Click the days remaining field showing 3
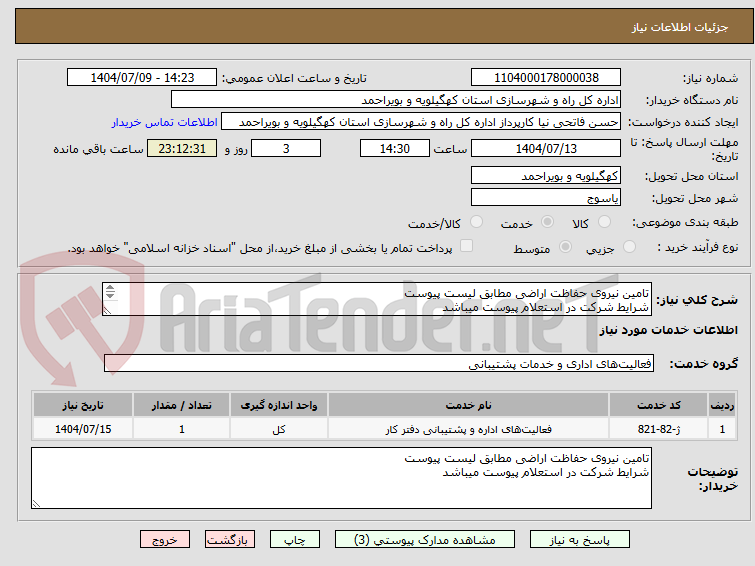Screen dimensions: 755x566 pos(286,148)
